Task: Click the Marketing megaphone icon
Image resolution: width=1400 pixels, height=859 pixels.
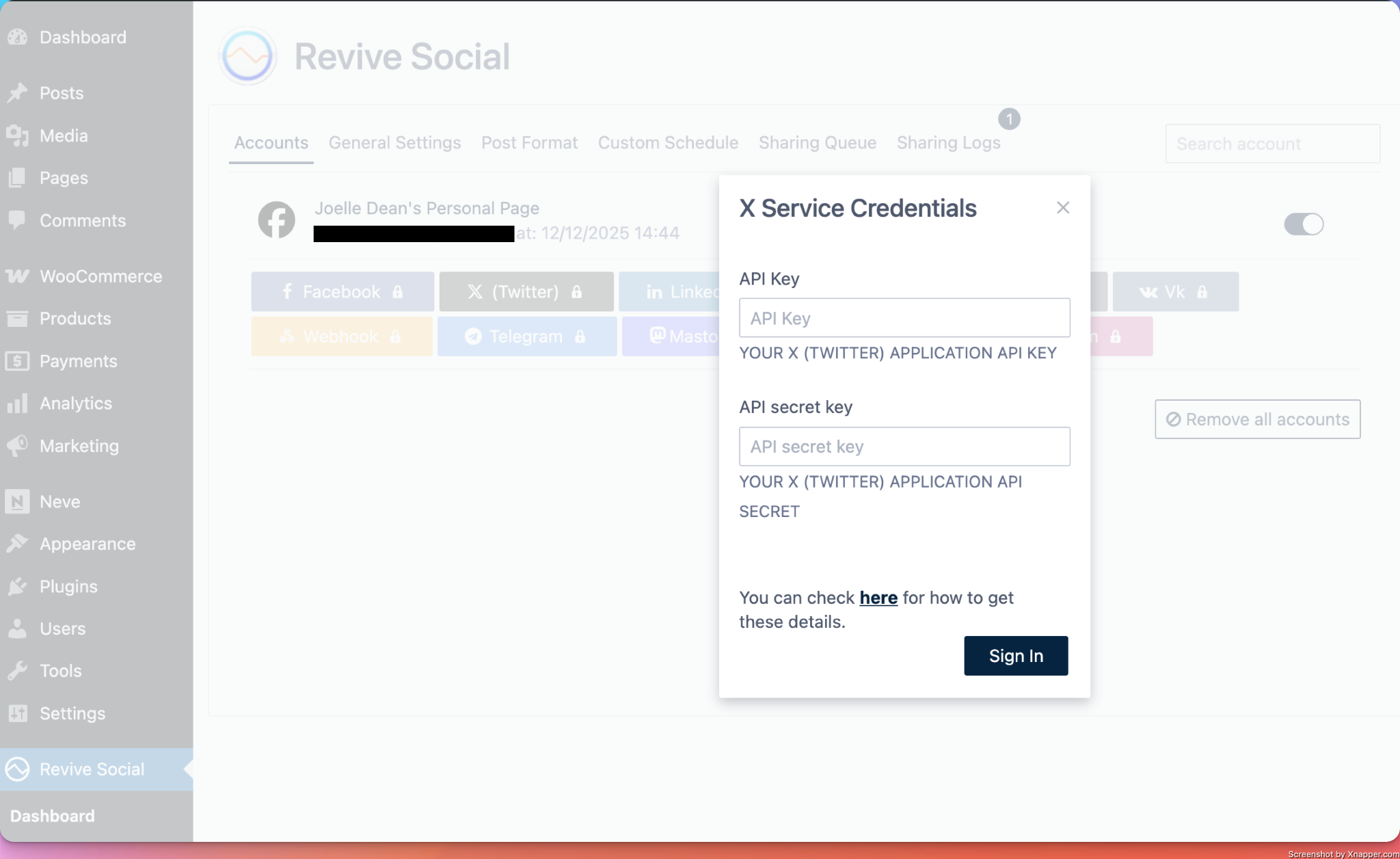Action: click(x=17, y=446)
